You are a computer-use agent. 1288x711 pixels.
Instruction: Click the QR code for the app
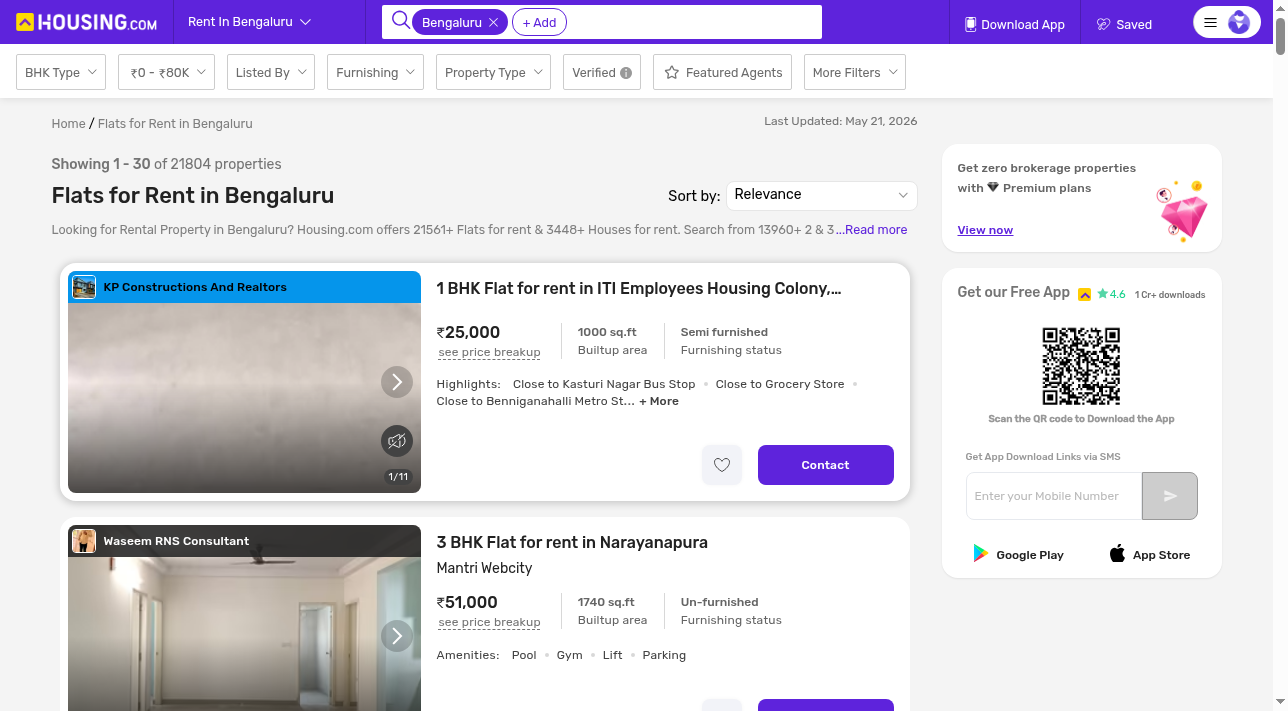[1081, 366]
